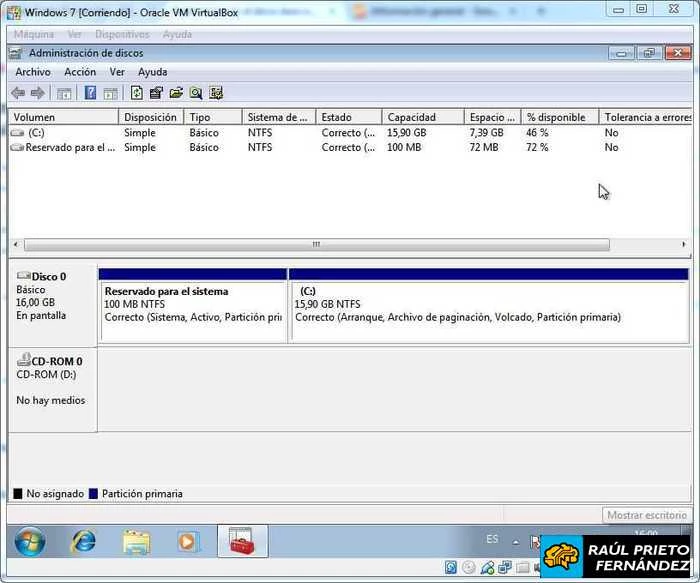Click the ES language indicator
The width and height of the screenshot is (700, 583).
(492, 539)
